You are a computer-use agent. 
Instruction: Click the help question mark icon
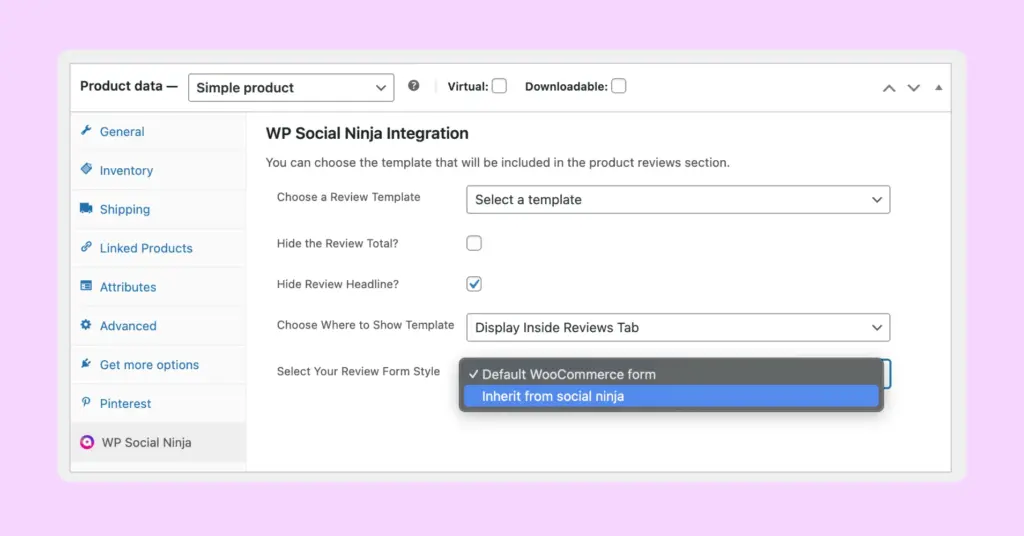414,87
